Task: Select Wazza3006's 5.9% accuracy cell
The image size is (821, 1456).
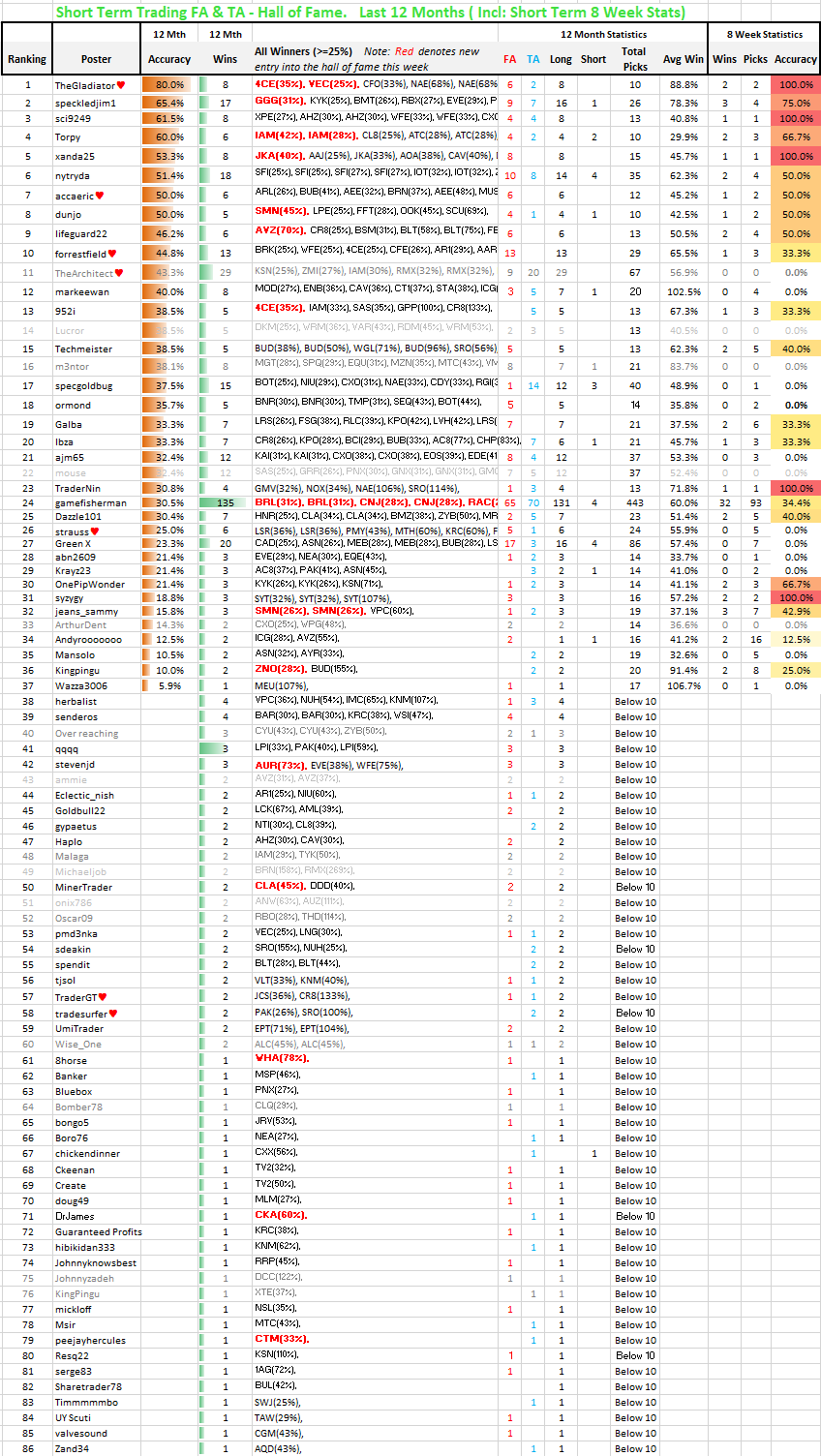Action: point(169,685)
